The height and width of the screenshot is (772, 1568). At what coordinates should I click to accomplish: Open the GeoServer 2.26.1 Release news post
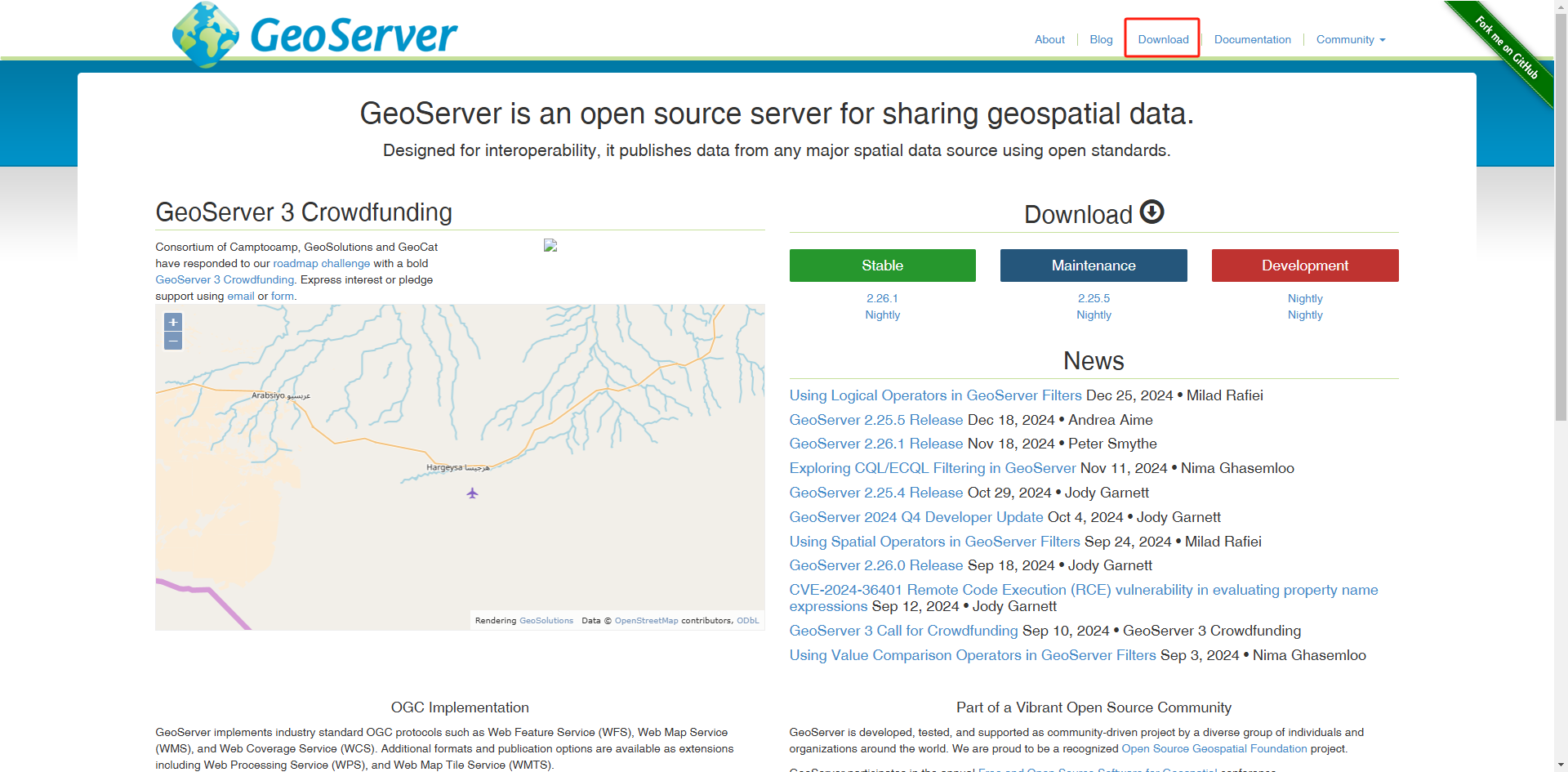click(876, 444)
